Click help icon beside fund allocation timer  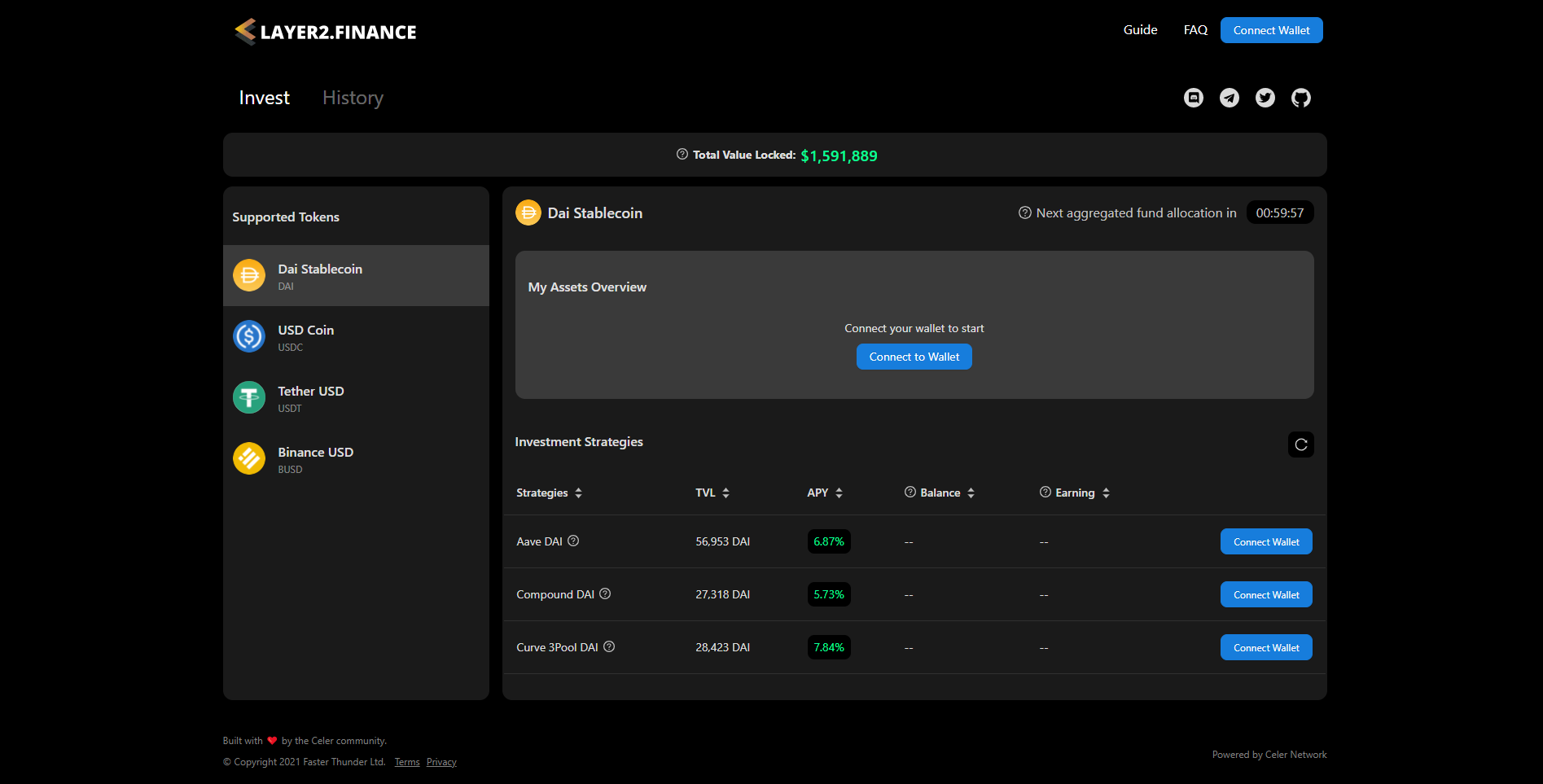pos(1024,212)
